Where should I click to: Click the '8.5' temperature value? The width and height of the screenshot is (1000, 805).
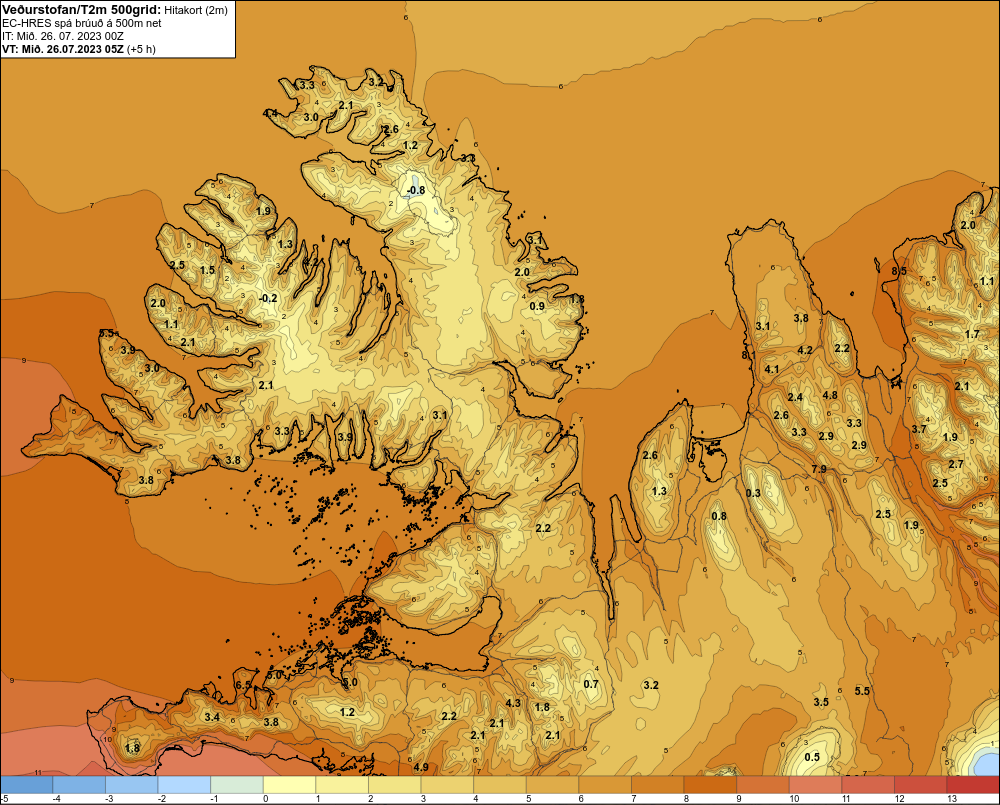point(899,271)
